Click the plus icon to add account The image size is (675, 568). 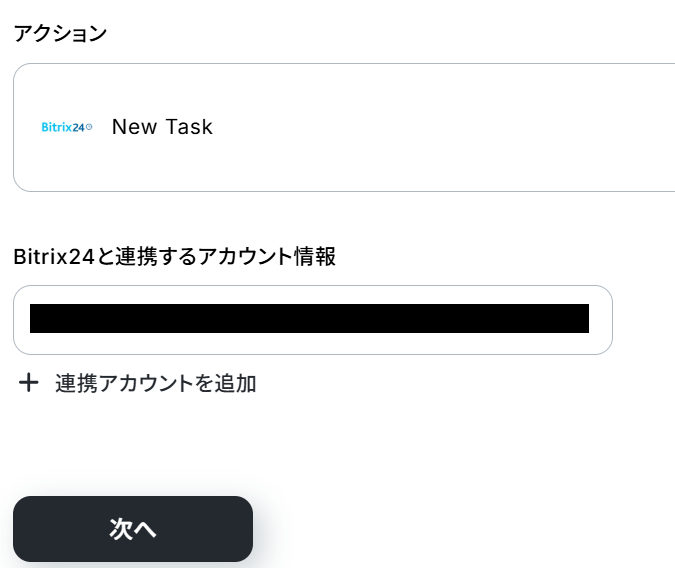point(29,383)
